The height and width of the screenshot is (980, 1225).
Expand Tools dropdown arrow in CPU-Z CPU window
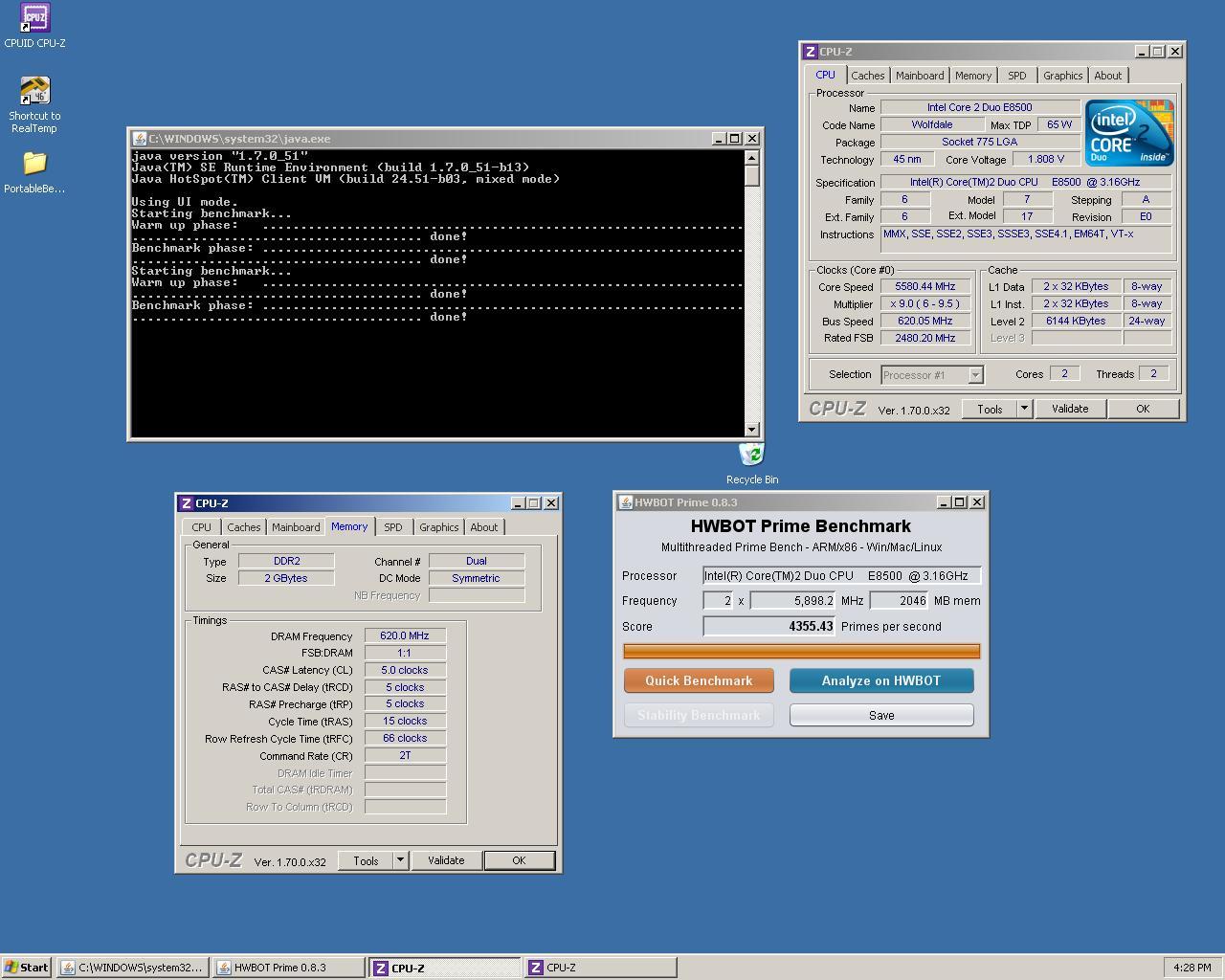(x=1024, y=409)
